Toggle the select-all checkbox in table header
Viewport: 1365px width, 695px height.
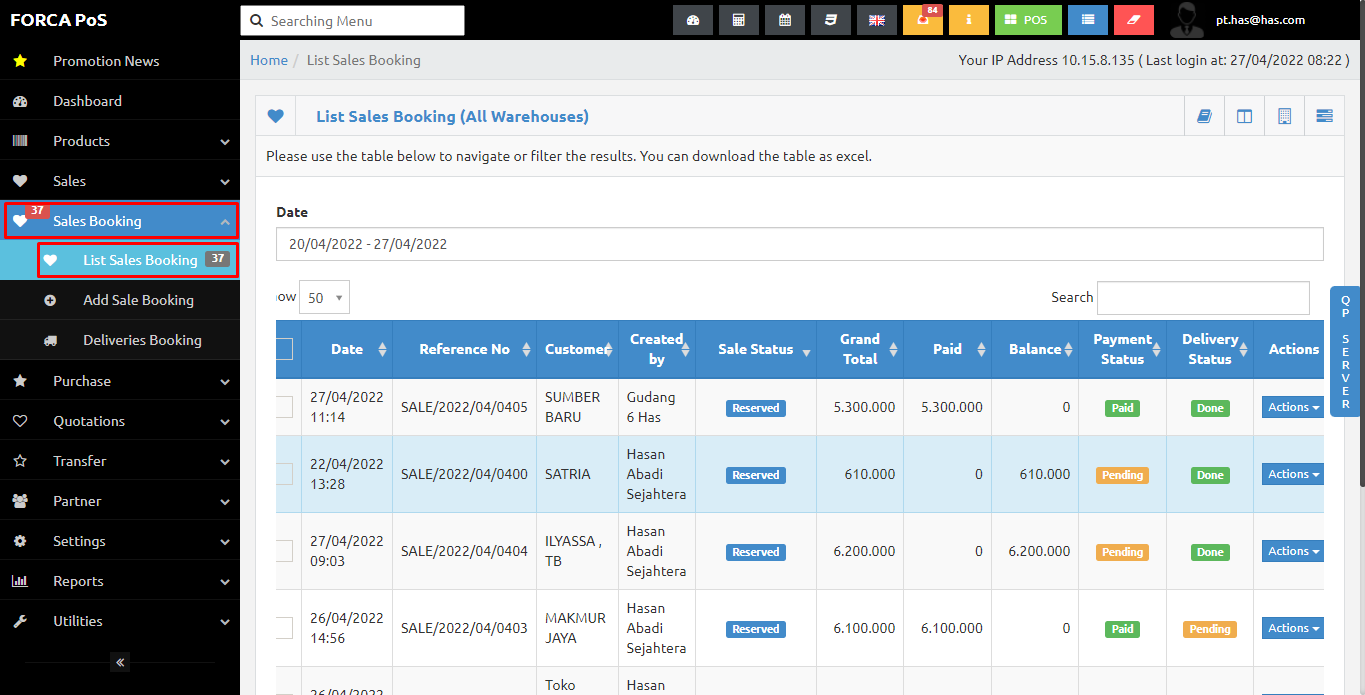[x=283, y=349]
